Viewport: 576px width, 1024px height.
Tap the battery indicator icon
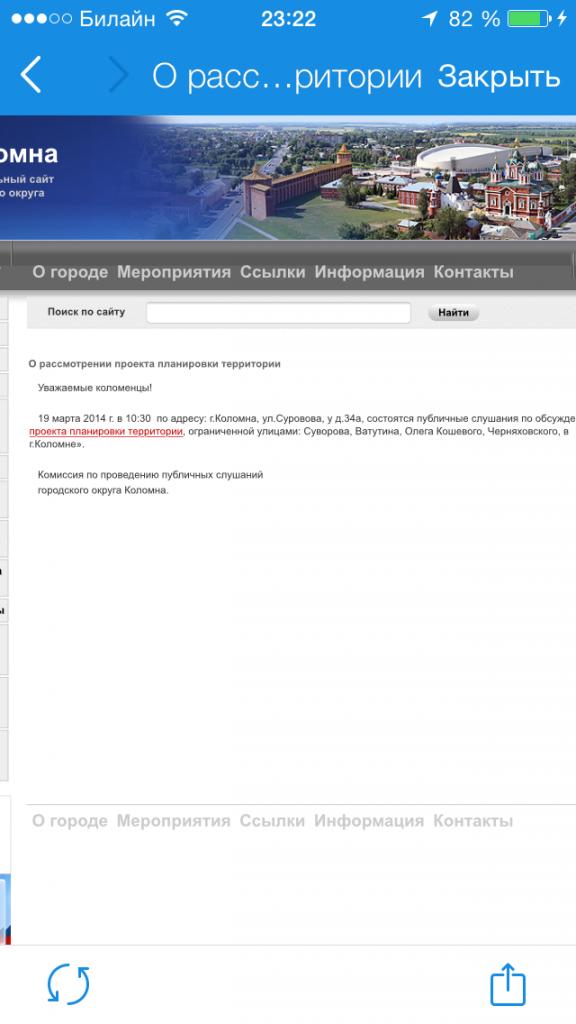[529, 18]
